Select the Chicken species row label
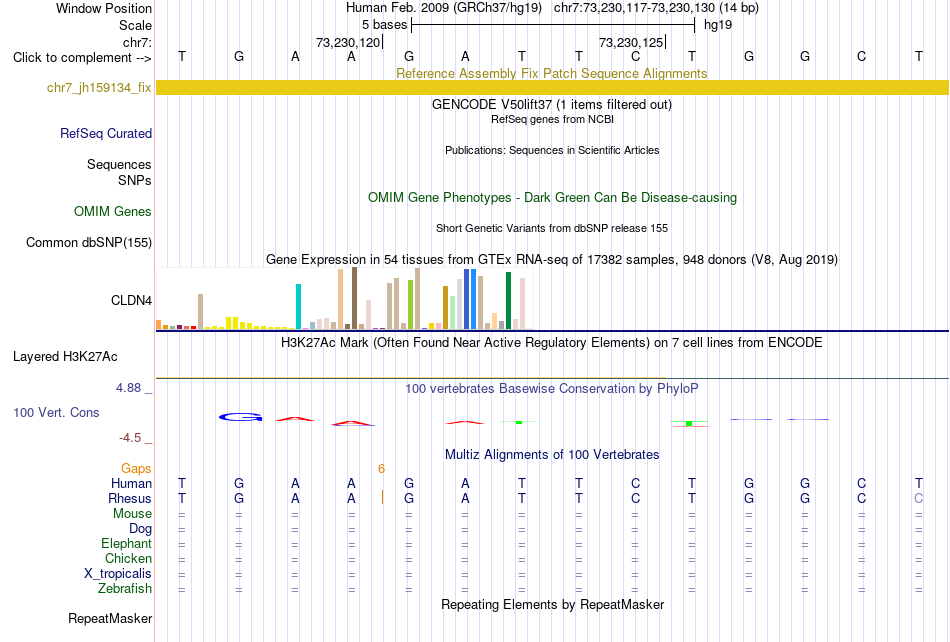The image size is (950, 642). [x=128, y=558]
